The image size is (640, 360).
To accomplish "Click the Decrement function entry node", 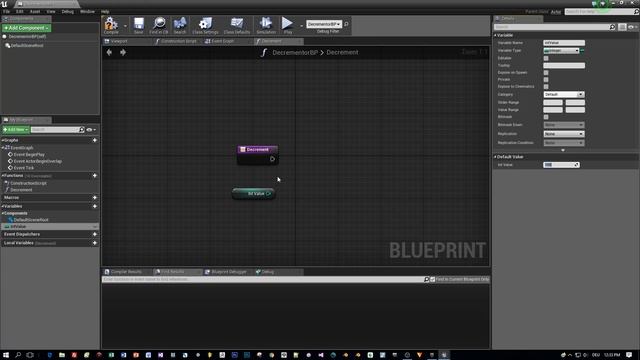I will [258, 155].
